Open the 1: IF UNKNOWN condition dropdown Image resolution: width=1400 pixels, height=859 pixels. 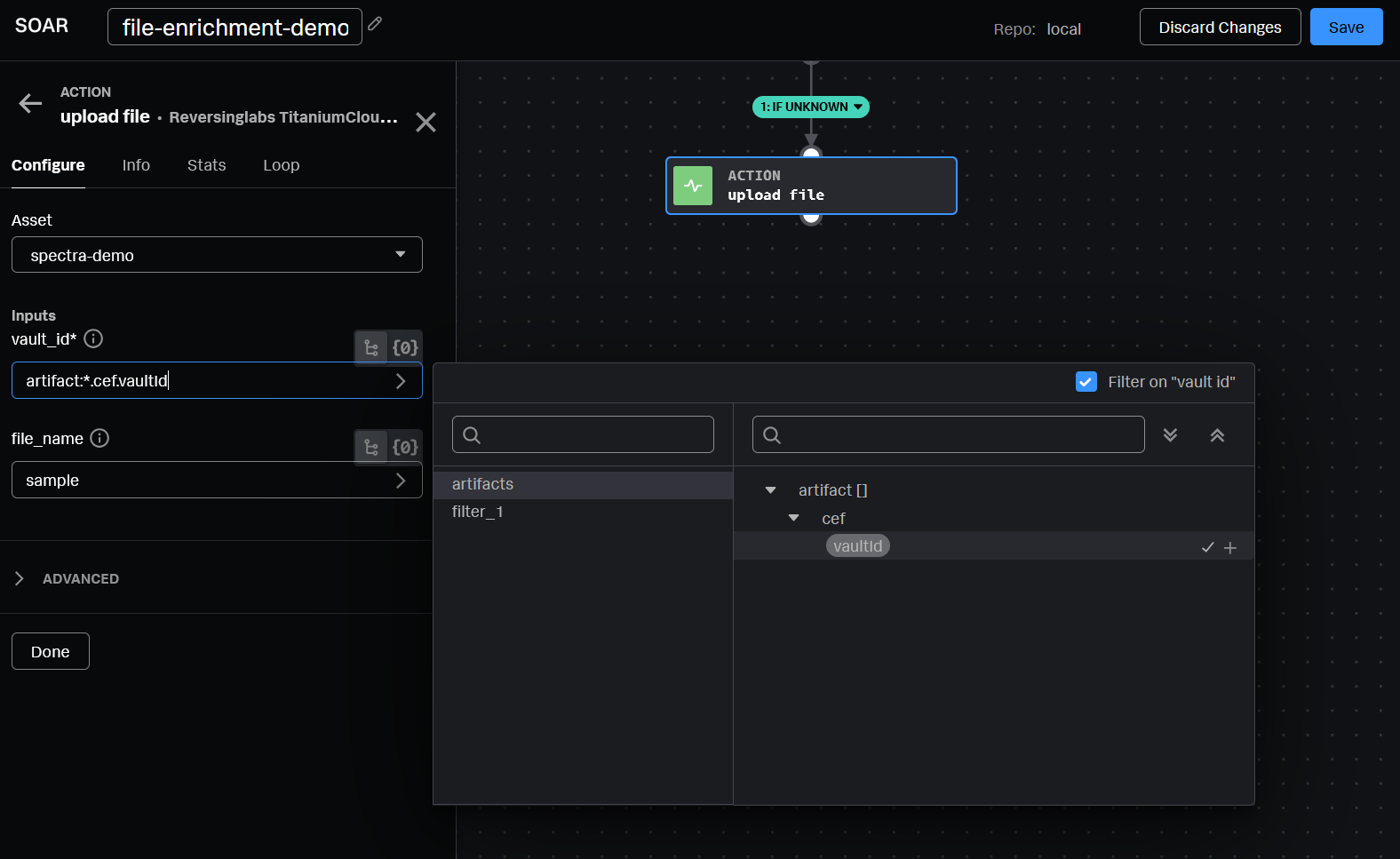[x=811, y=107]
